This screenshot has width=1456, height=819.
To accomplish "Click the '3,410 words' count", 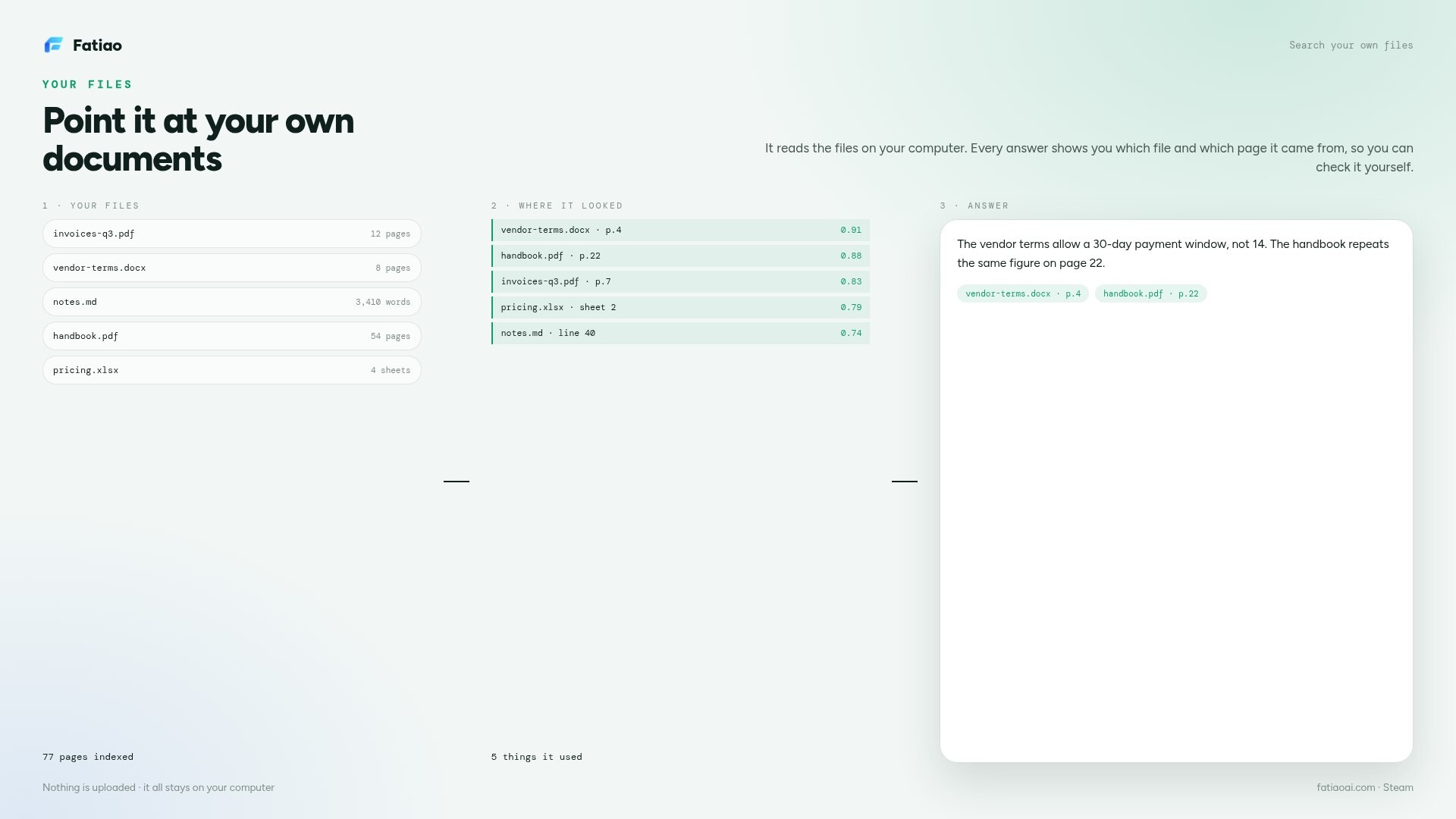I will [383, 302].
